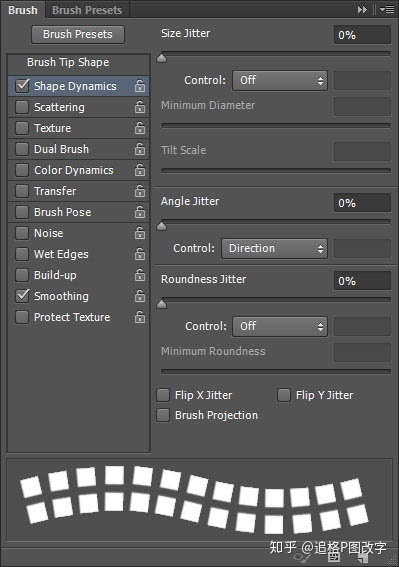
Task: Enable the Noise checkbox
Action: click(x=22, y=233)
